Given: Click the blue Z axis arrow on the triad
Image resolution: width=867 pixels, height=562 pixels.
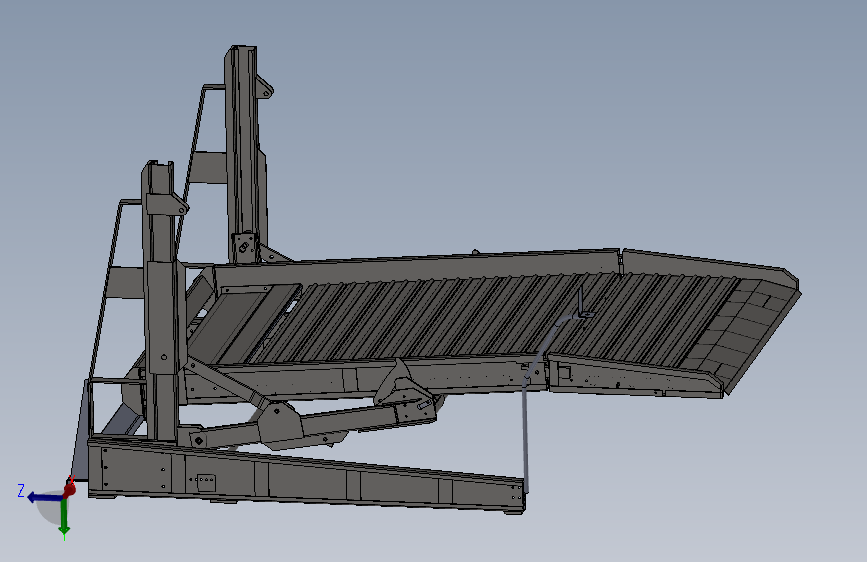Looking at the screenshot, I should coord(44,497).
